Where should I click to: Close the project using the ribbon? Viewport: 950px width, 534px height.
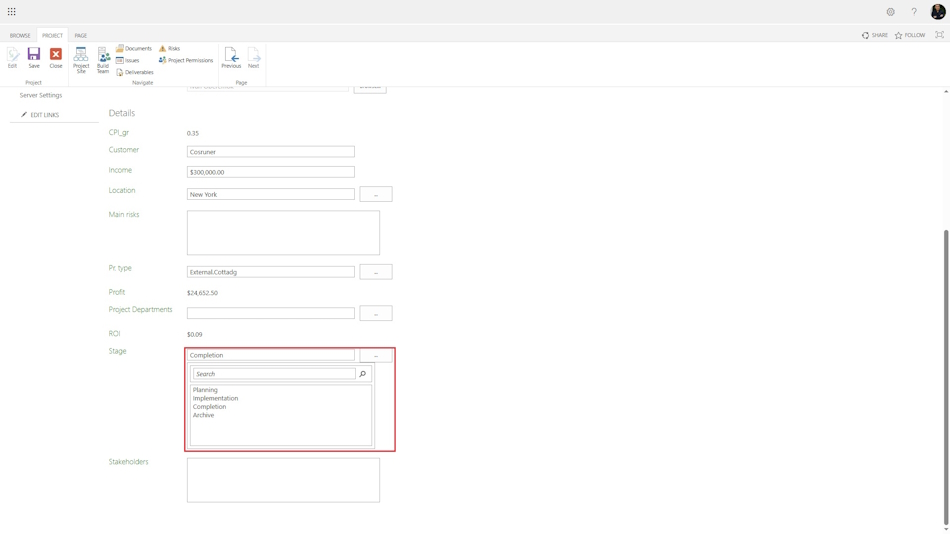[x=56, y=58]
